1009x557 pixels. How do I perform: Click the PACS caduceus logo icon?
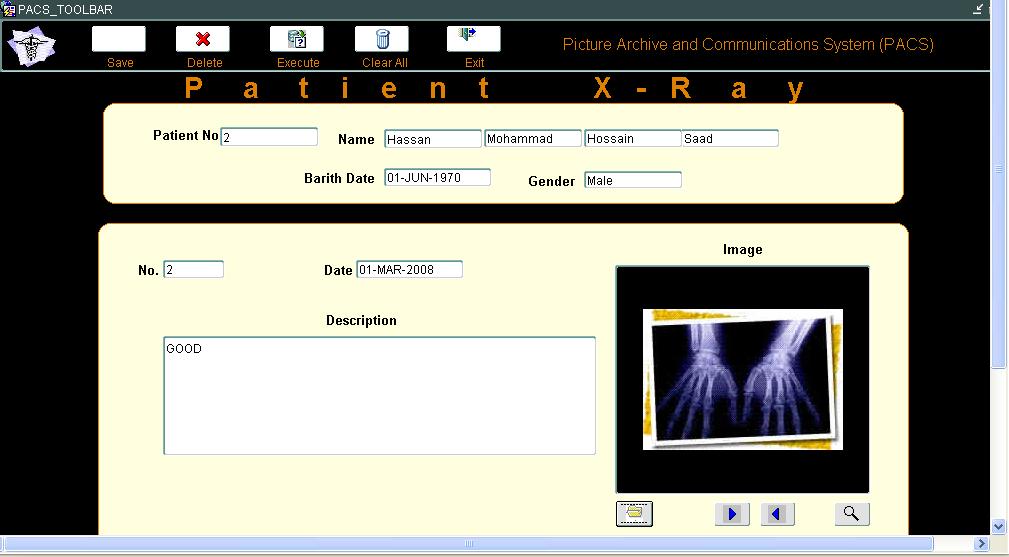click(x=32, y=46)
